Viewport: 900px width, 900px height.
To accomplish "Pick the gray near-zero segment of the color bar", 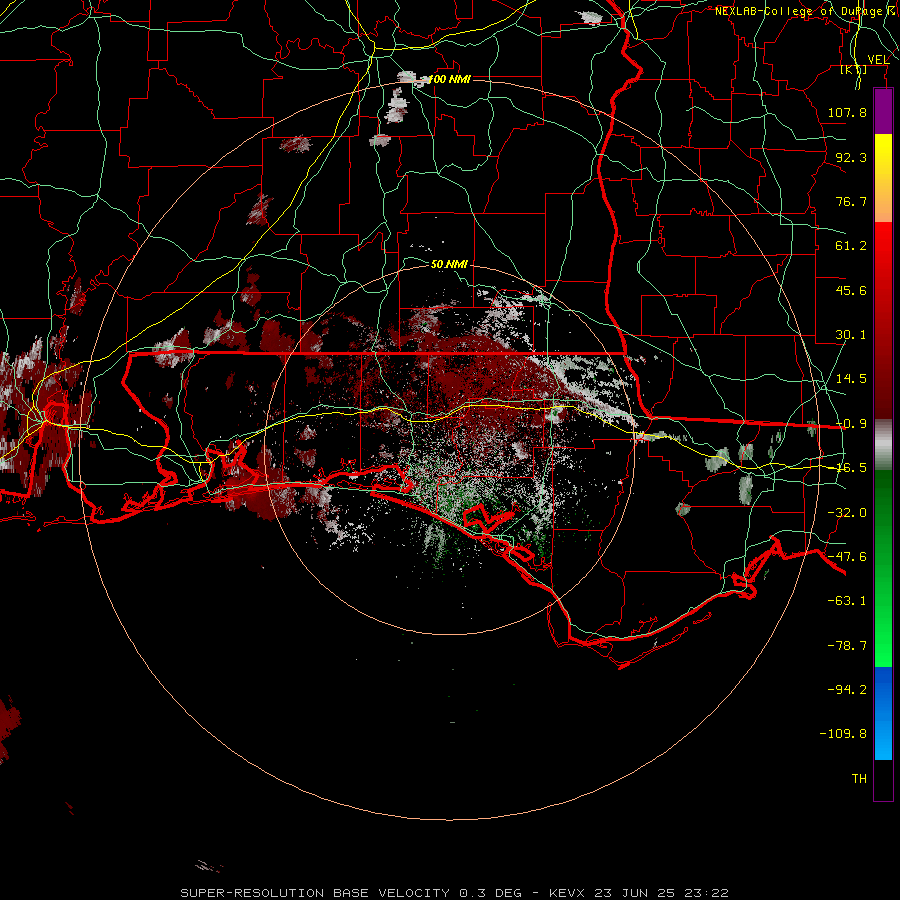I will [883, 445].
